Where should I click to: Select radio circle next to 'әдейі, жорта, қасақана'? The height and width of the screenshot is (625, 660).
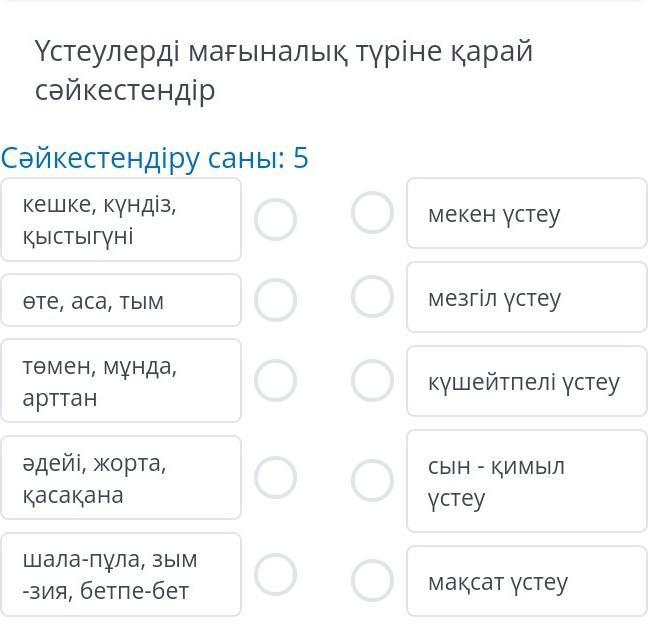tap(275, 478)
